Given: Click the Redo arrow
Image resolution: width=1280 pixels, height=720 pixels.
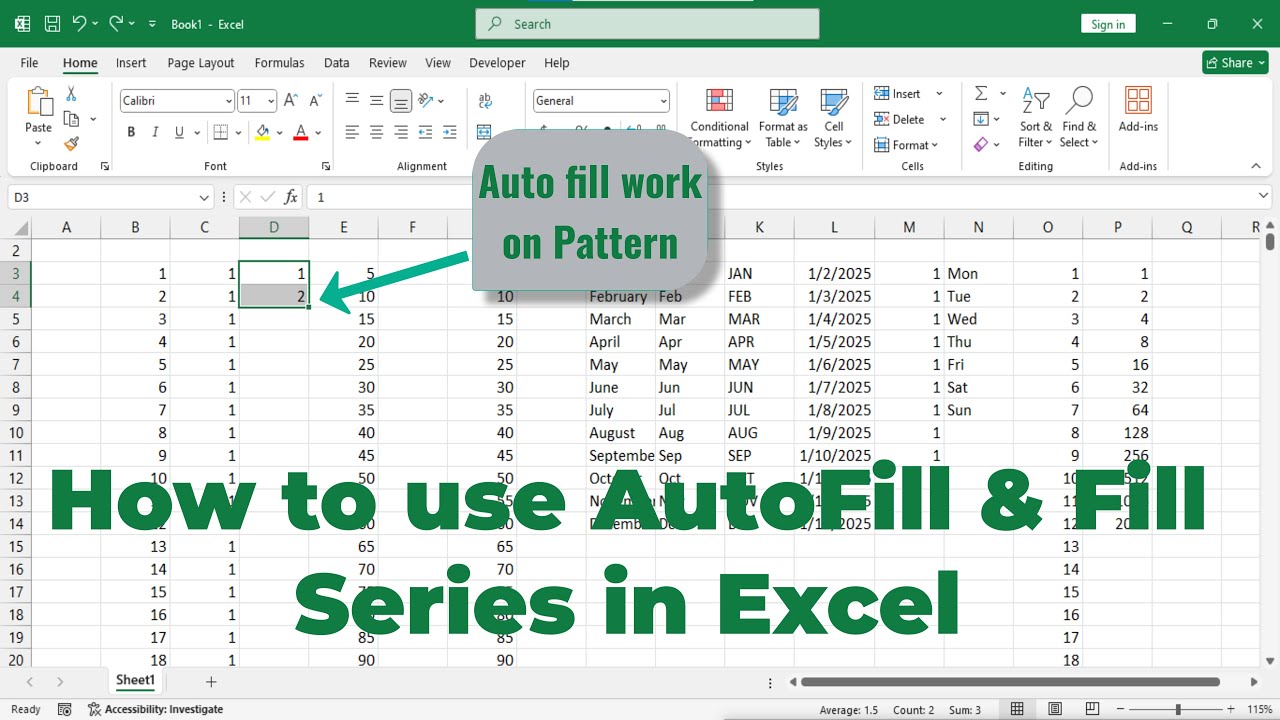Looking at the screenshot, I should coord(116,23).
